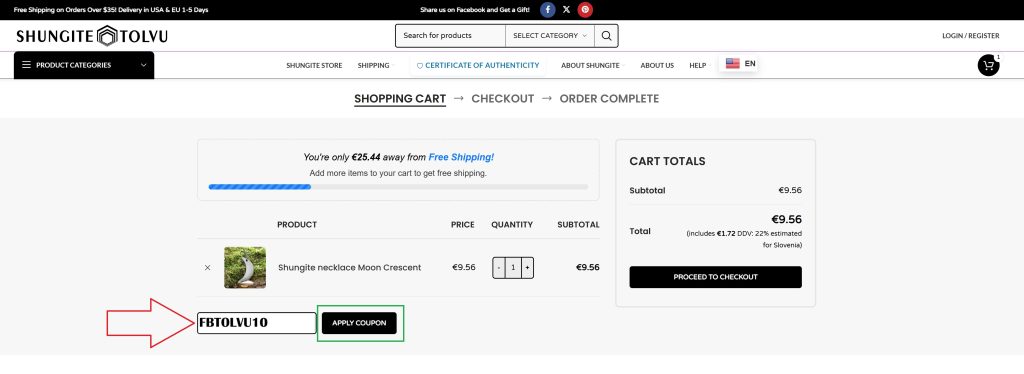Image resolution: width=1024 pixels, height=374 pixels.
Task: Click the US flag language icon
Action: click(x=733, y=63)
